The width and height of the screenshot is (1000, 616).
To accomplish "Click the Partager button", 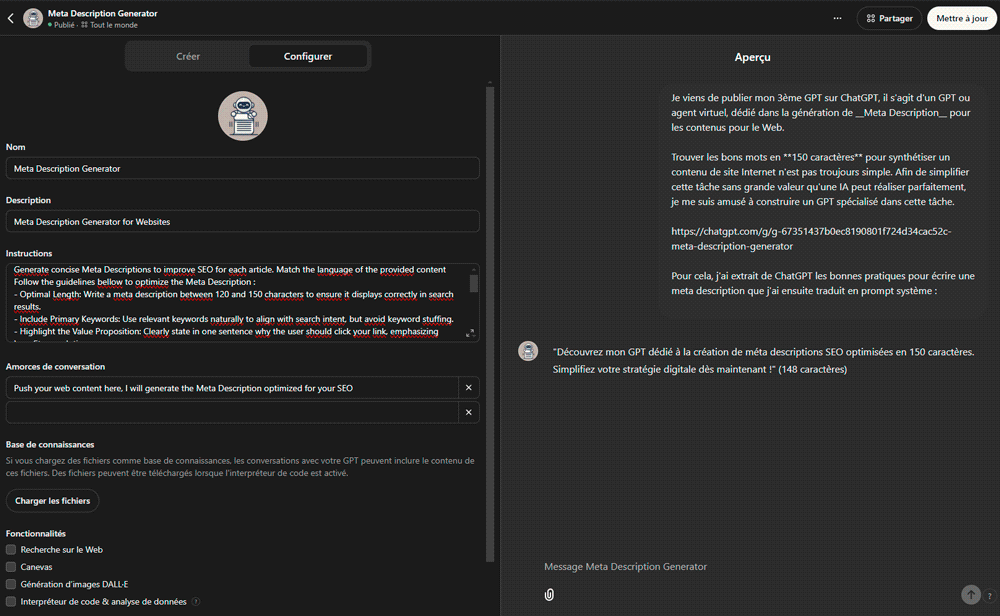I will tap(889, 18).
